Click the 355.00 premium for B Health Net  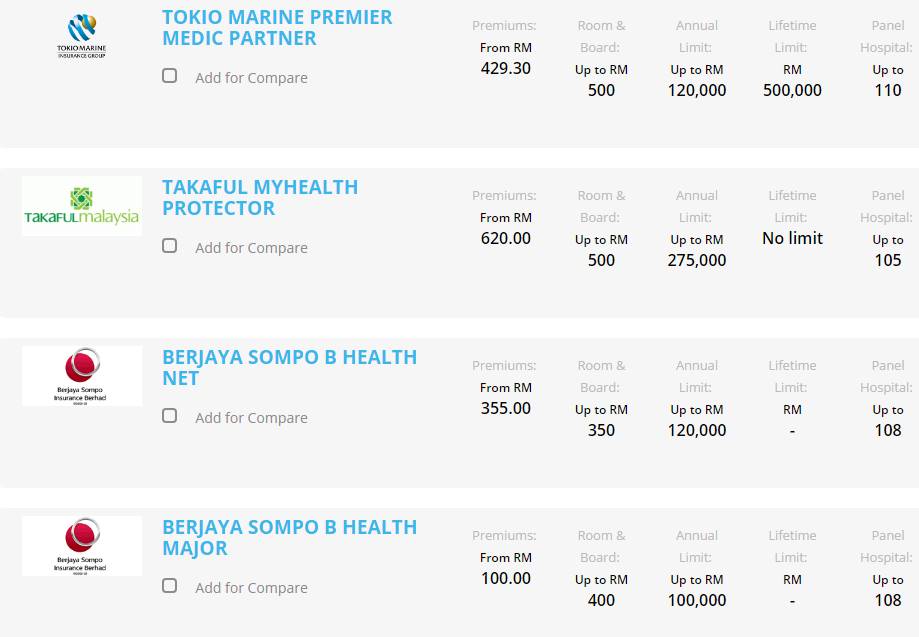tap(505, 409)
